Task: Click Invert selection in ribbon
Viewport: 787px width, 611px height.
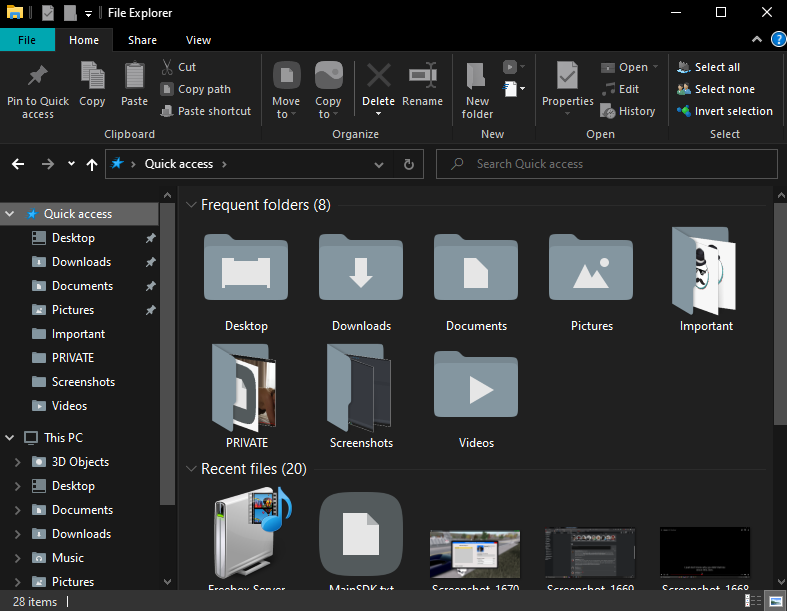Action: click(x=725, y=111)
